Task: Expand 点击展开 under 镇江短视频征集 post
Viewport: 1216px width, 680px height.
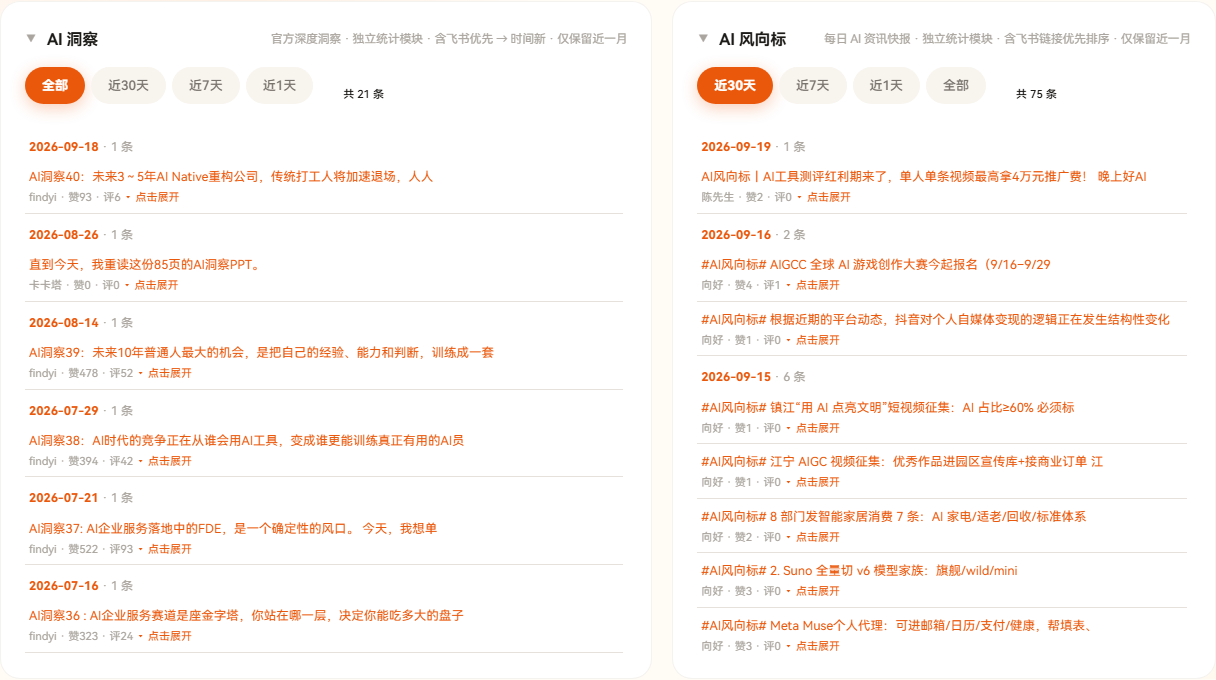Action: (x=818, y=428)
